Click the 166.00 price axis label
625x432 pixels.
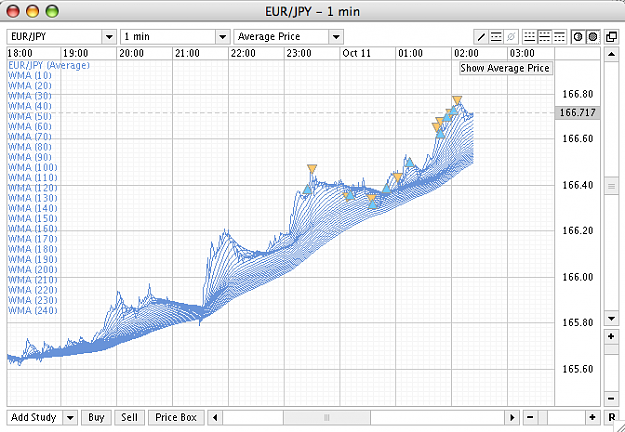(x=578, y=277)
